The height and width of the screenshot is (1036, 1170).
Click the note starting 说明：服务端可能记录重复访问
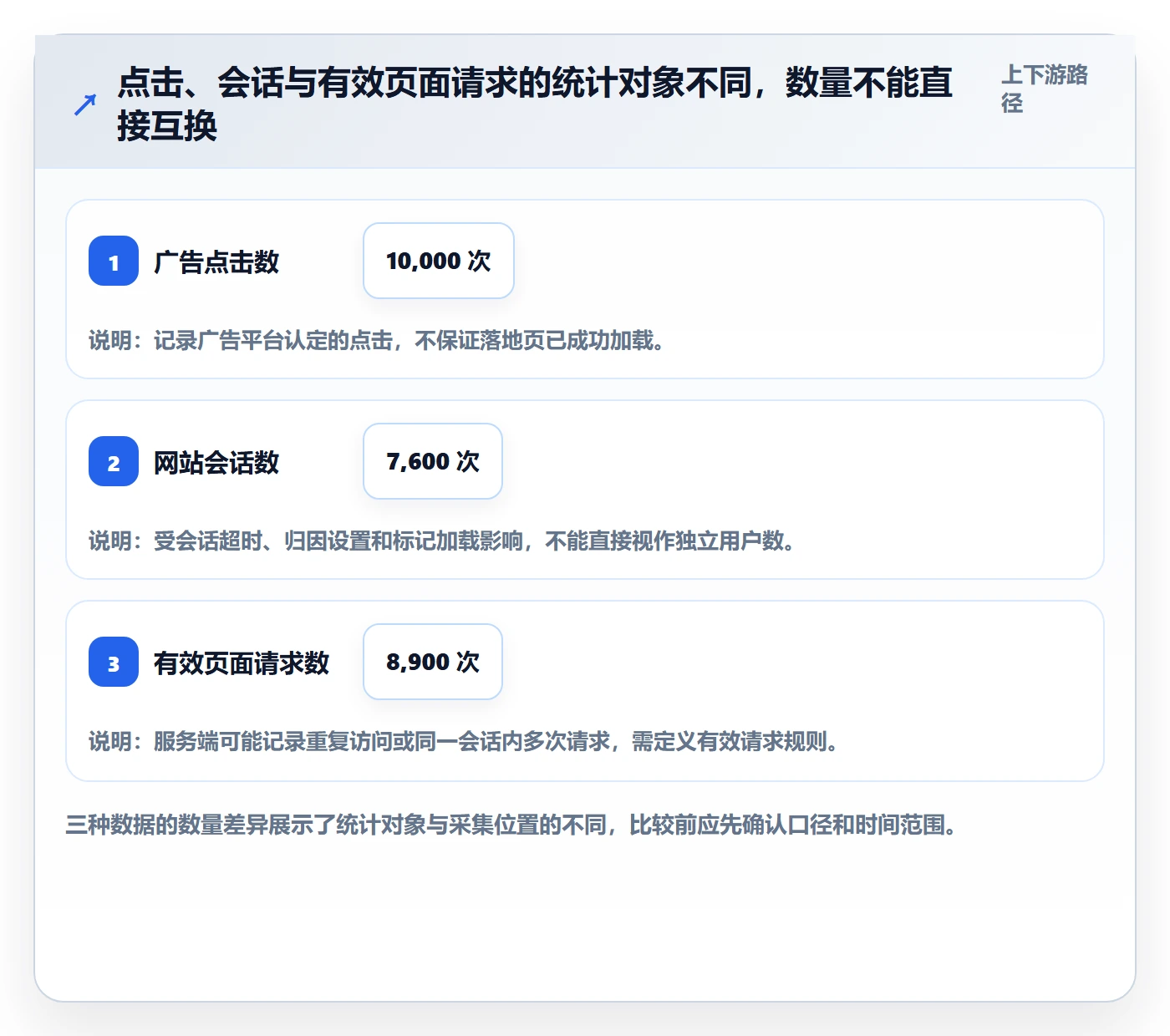pyautogui.click(x=464, y=741)
